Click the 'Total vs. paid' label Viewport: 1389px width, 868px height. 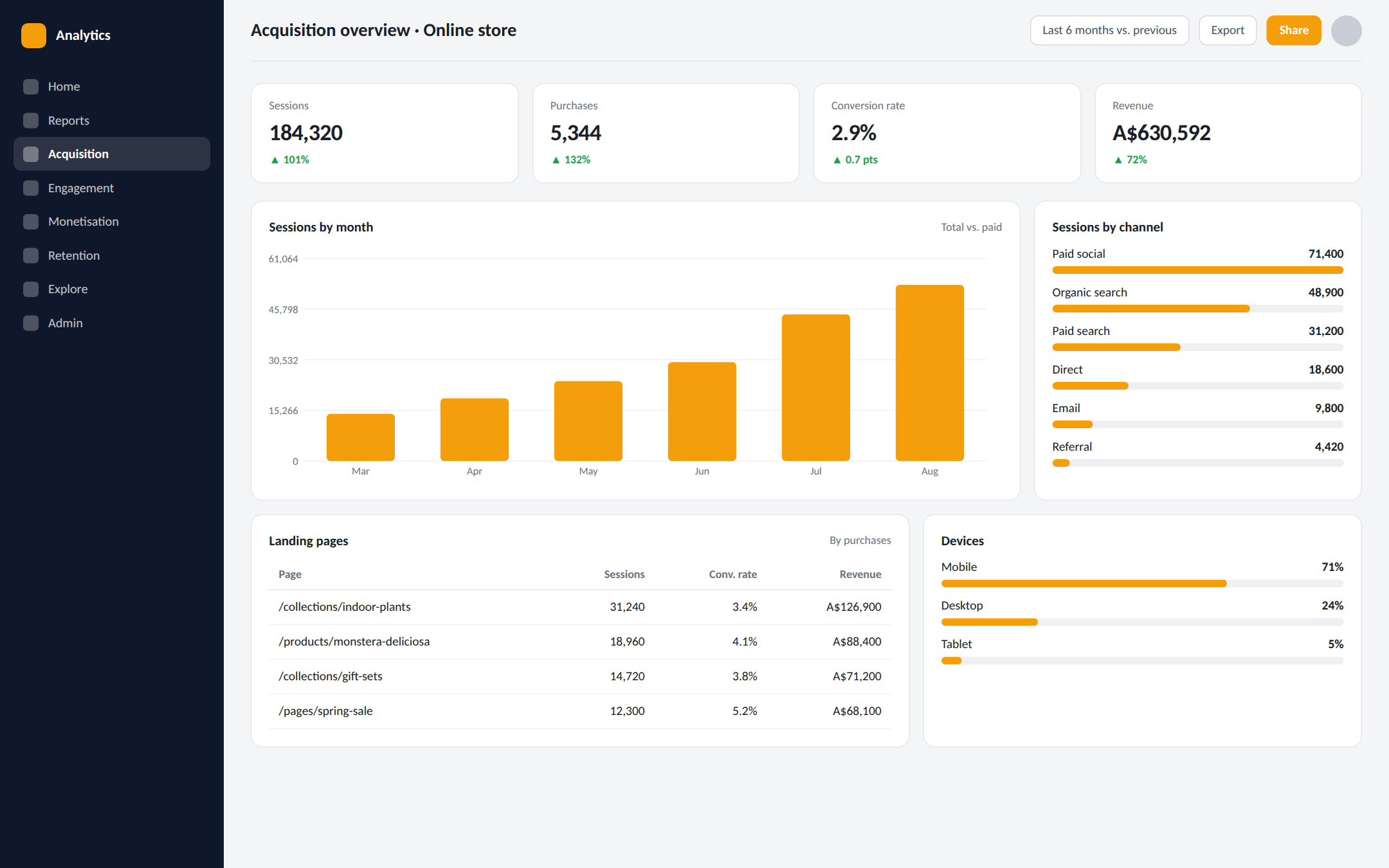971,227
